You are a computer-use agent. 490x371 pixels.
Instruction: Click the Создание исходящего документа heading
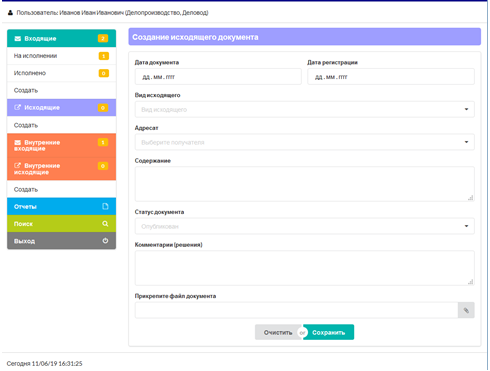[x=195, y=37]
